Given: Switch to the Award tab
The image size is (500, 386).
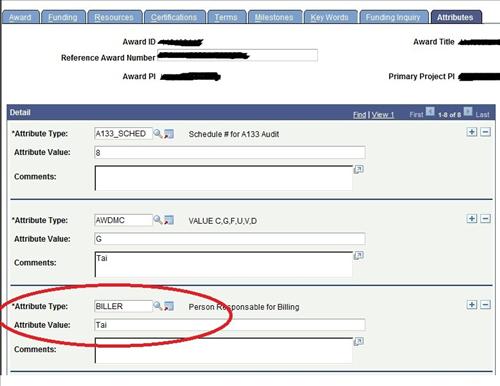Looking at the screenshot, I should click(x=20, y=17).
